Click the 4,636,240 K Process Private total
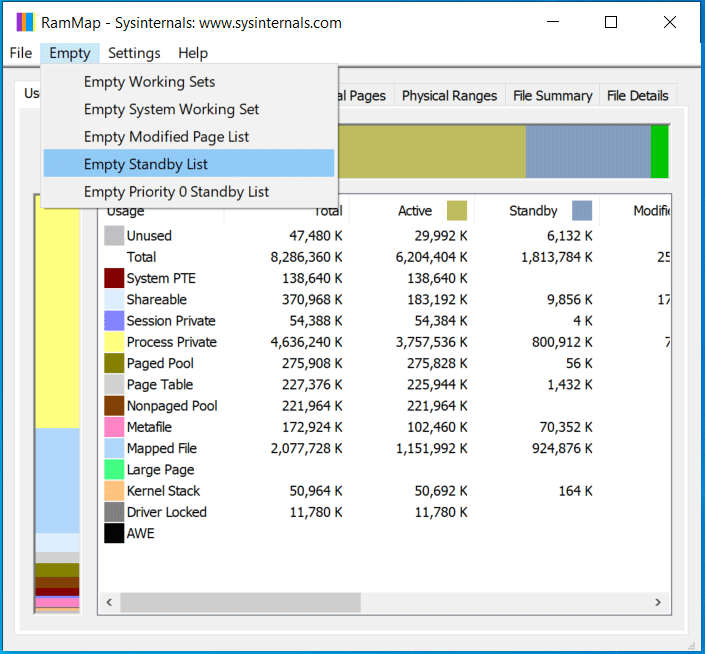The image size is (705, 654). 306,342
